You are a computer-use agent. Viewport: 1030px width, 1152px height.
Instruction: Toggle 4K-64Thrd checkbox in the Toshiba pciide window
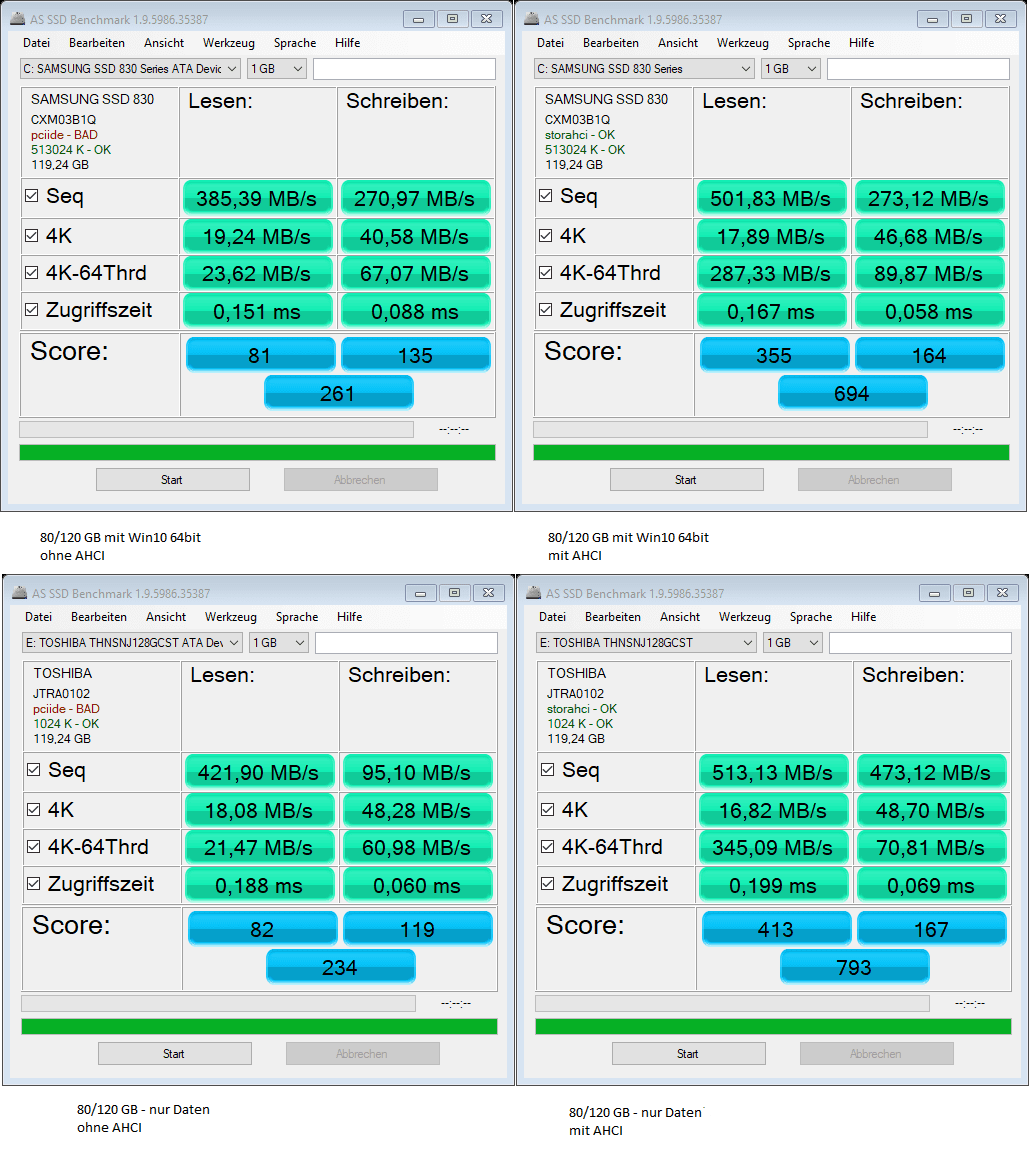click(x=34, y=846)
